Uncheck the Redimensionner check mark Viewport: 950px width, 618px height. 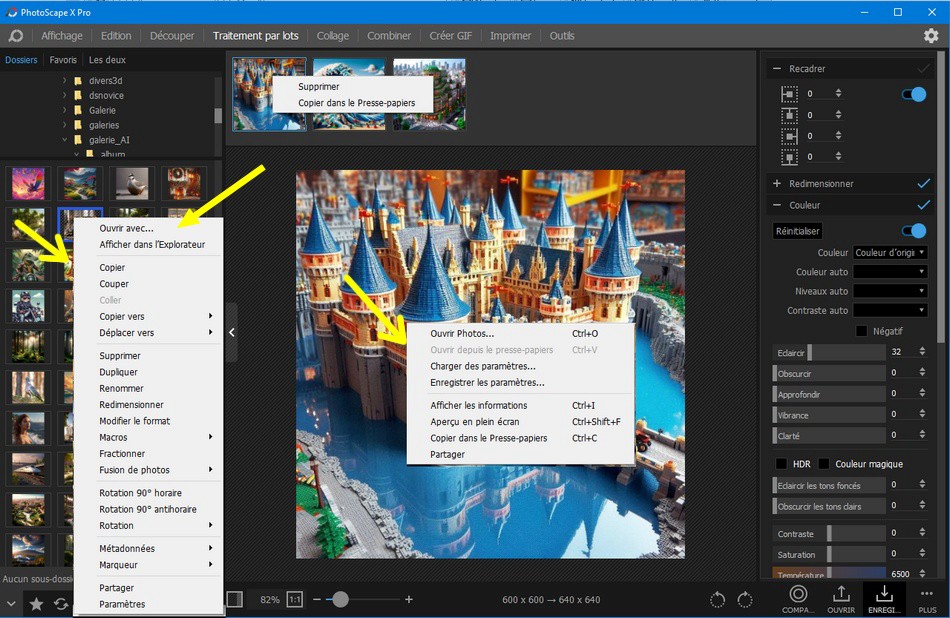click(923, 183)
